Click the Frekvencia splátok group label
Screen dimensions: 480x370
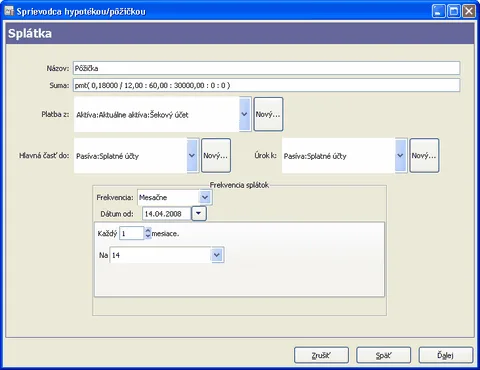239,185
